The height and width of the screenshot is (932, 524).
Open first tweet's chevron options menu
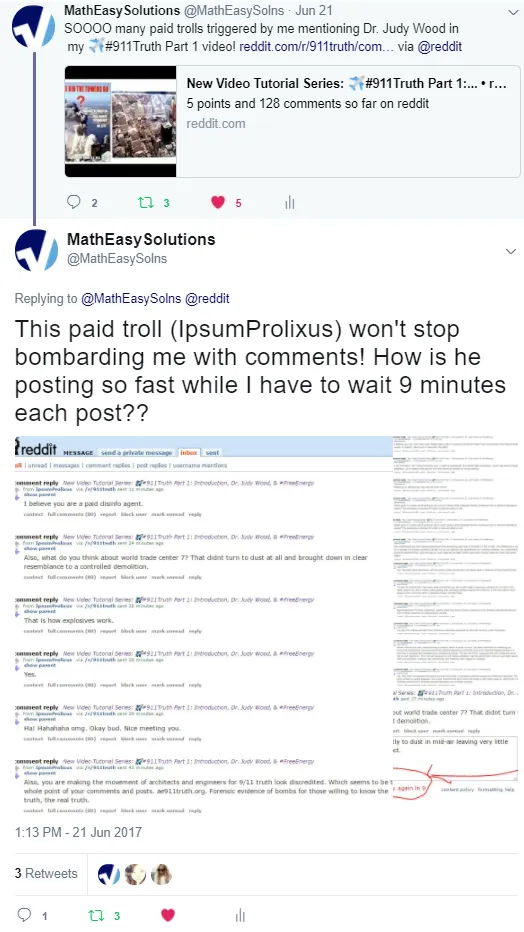pos(513,12)
